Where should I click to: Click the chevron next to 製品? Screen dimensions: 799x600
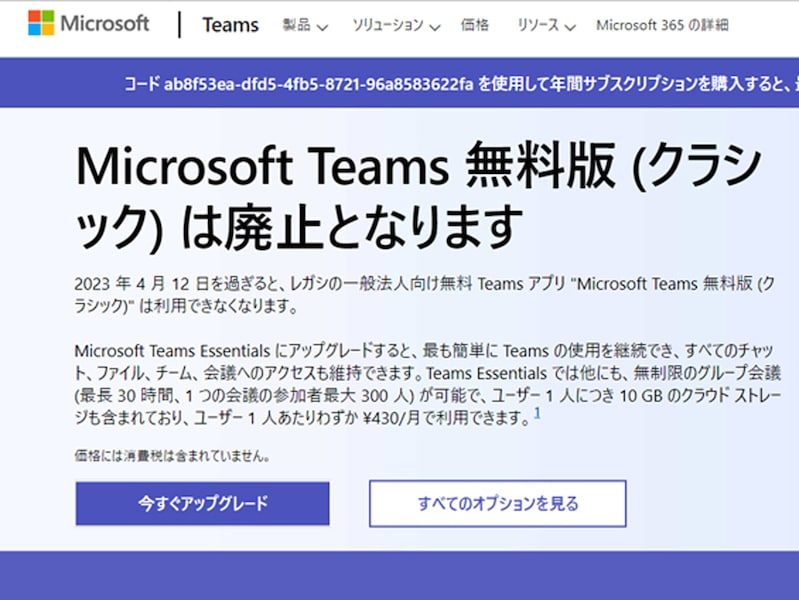point(322,27)
